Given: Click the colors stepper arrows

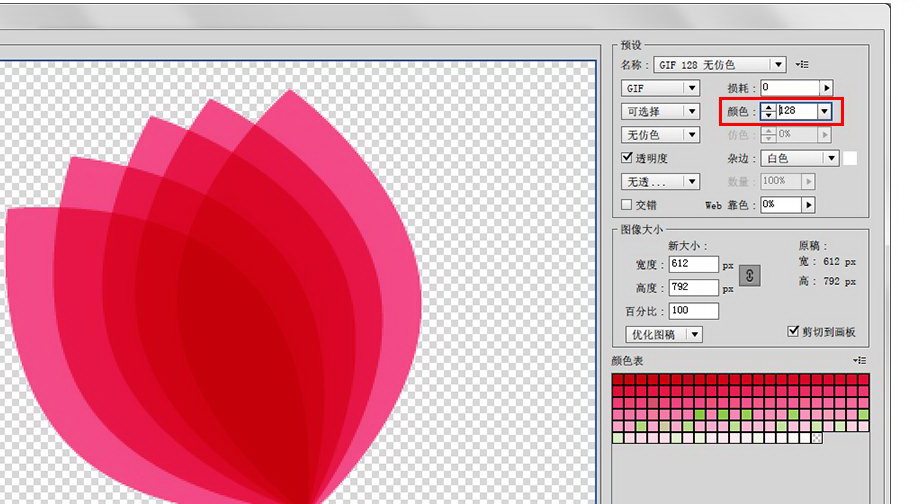Looking at the screenshot, I should 768,111.
